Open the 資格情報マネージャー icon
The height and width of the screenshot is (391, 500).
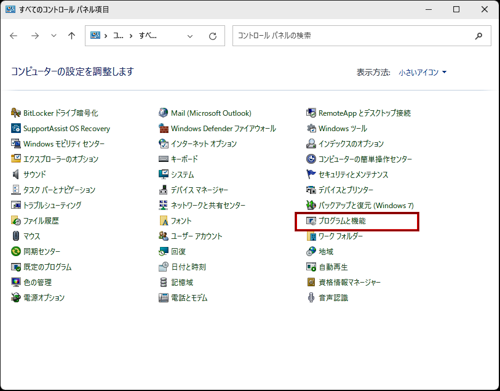click(x=311, y=282)
